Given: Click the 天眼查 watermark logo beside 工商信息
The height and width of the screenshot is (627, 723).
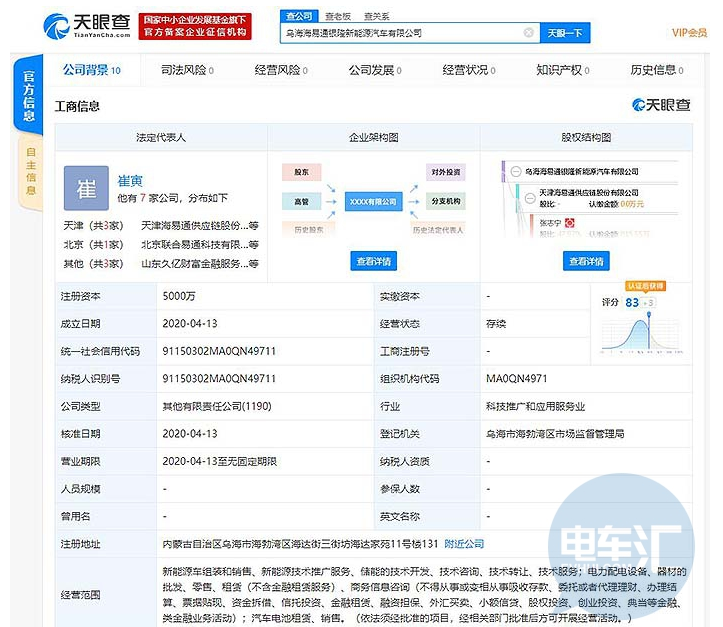Looking at the screenshot, I should [661, 106].
